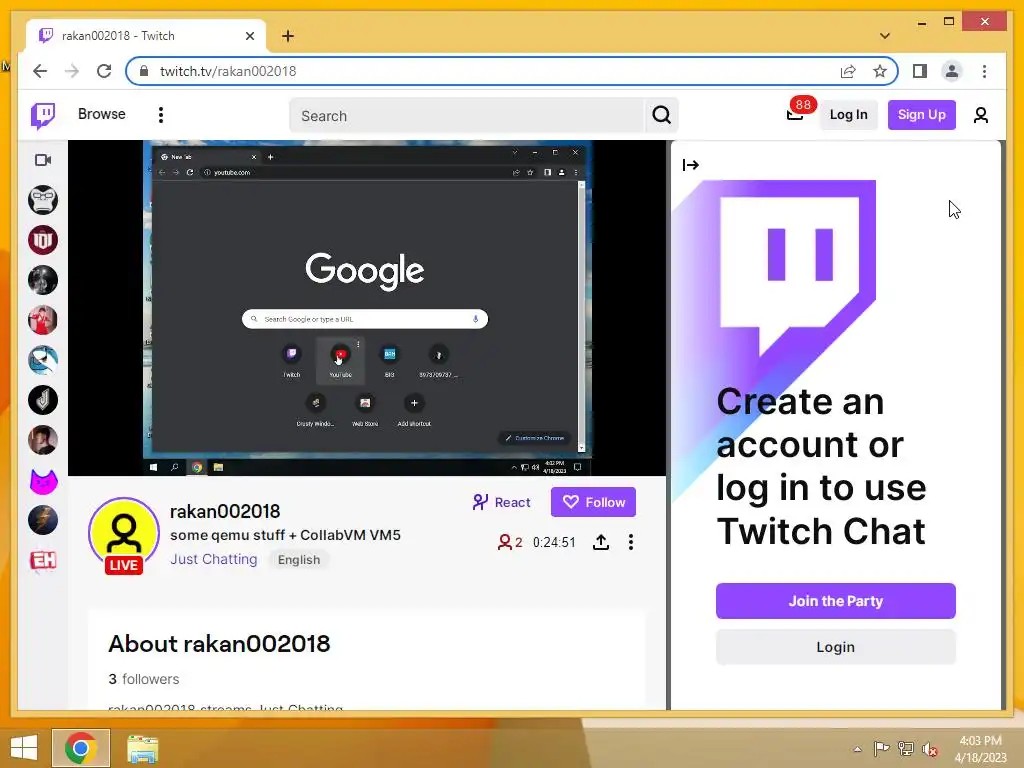Click the 3 followers text

point(144,679)
